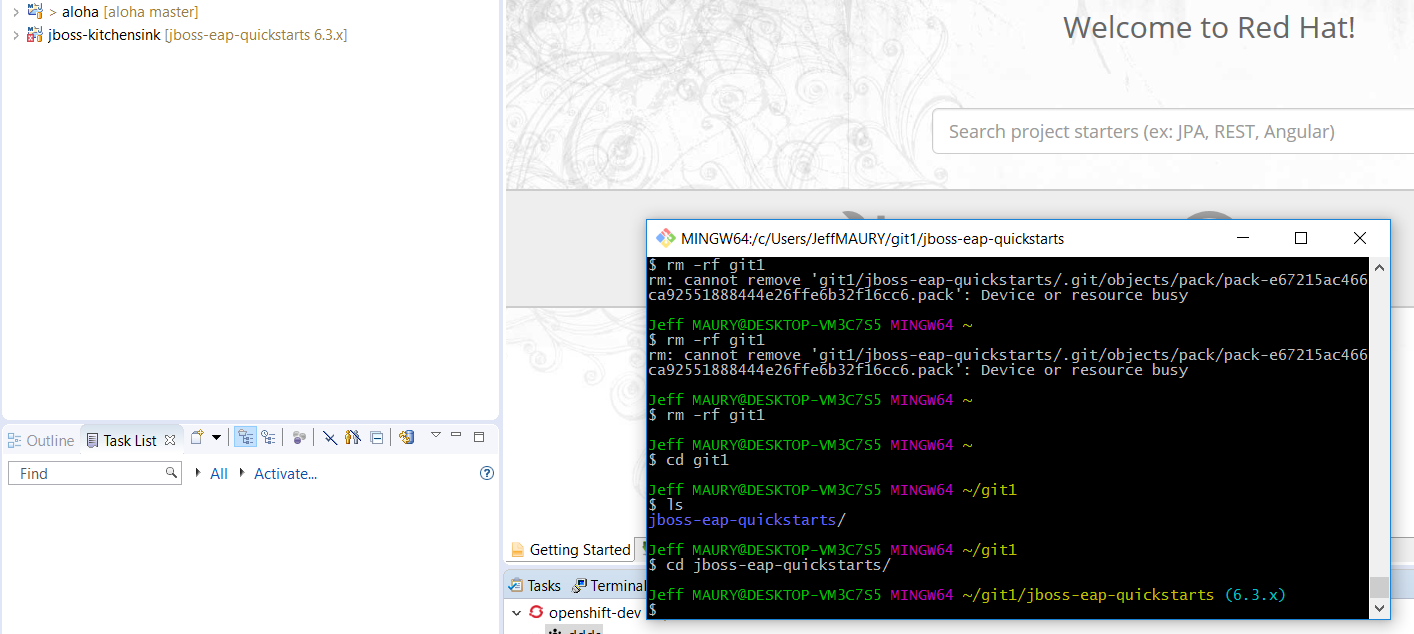Screen dimensions: 1414x634
Task: Select the Getting Started tab
Action: point(571,549)
